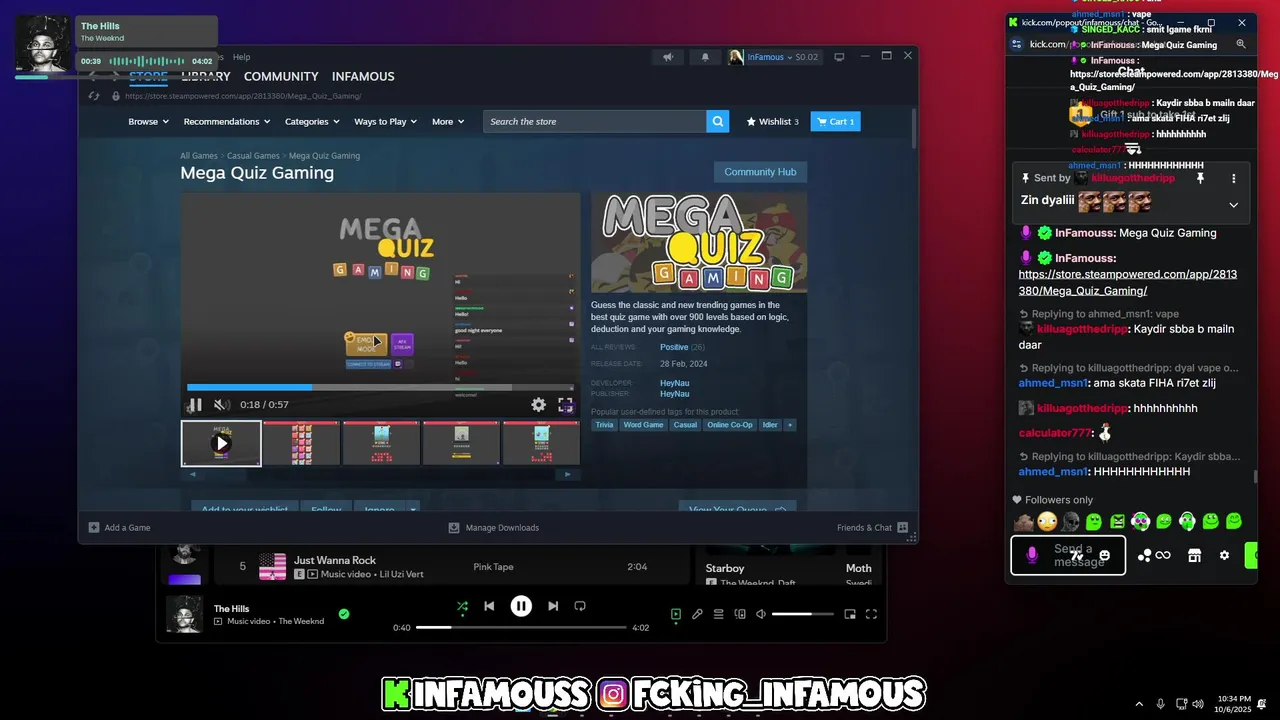
Task: Open the Wishlist button in Steam
Action: click(x=772, y=121)
